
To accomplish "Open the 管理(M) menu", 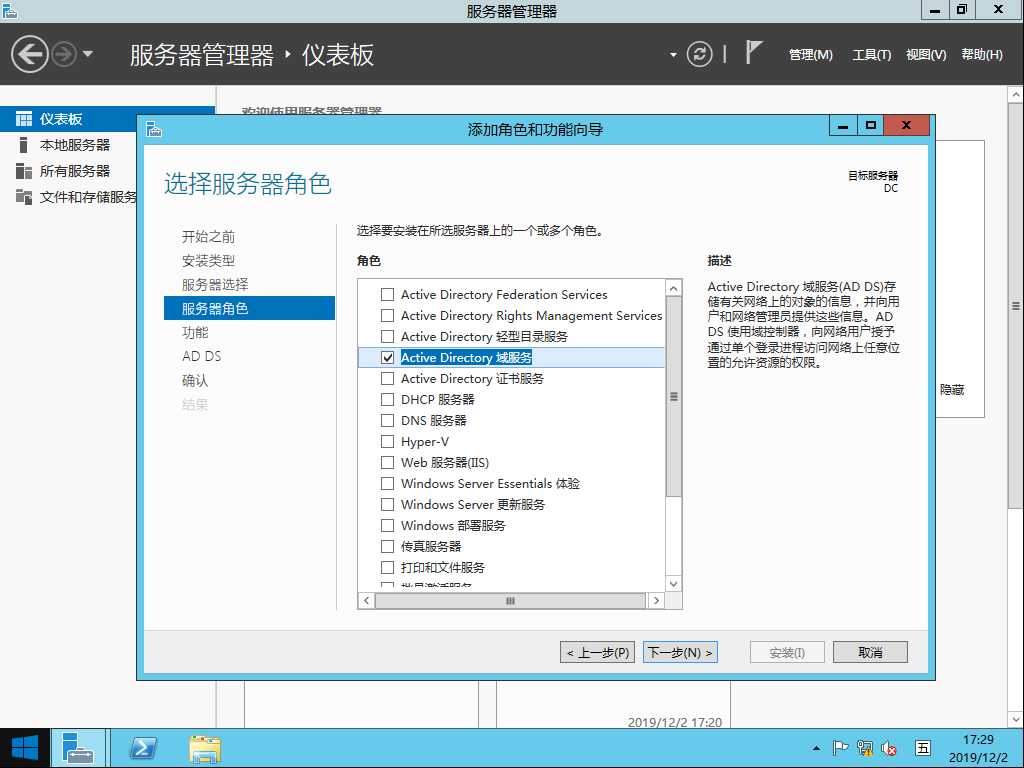I will coord(810,55).
